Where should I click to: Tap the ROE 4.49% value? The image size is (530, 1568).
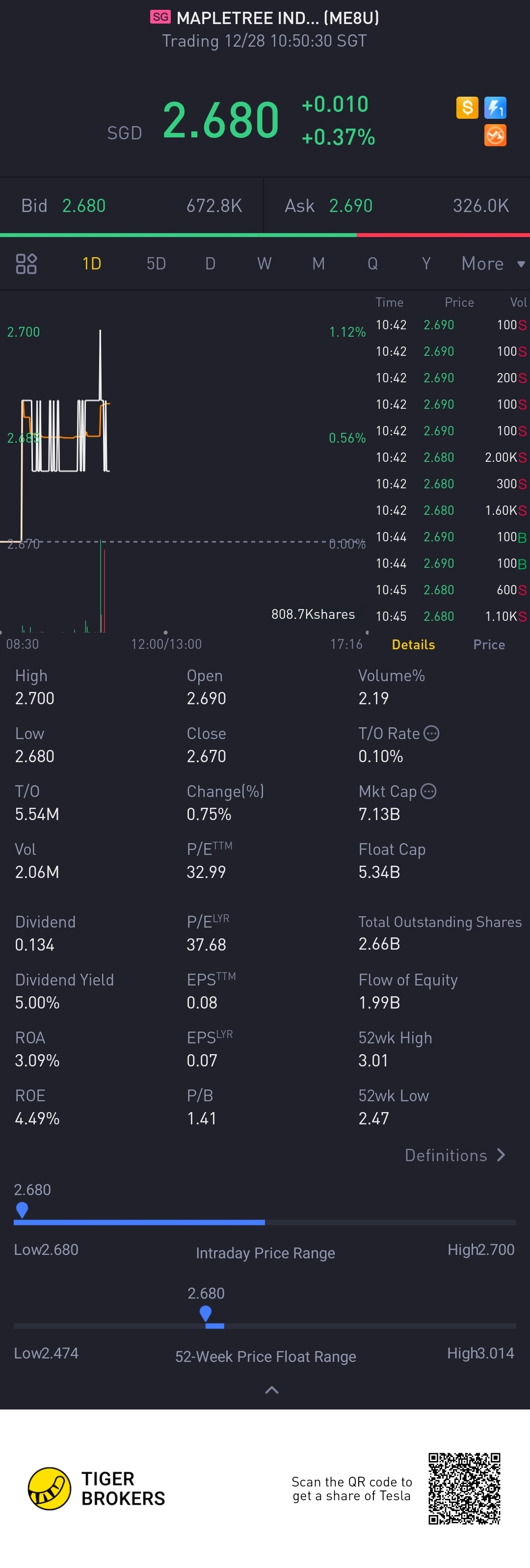click(37, 1118)
